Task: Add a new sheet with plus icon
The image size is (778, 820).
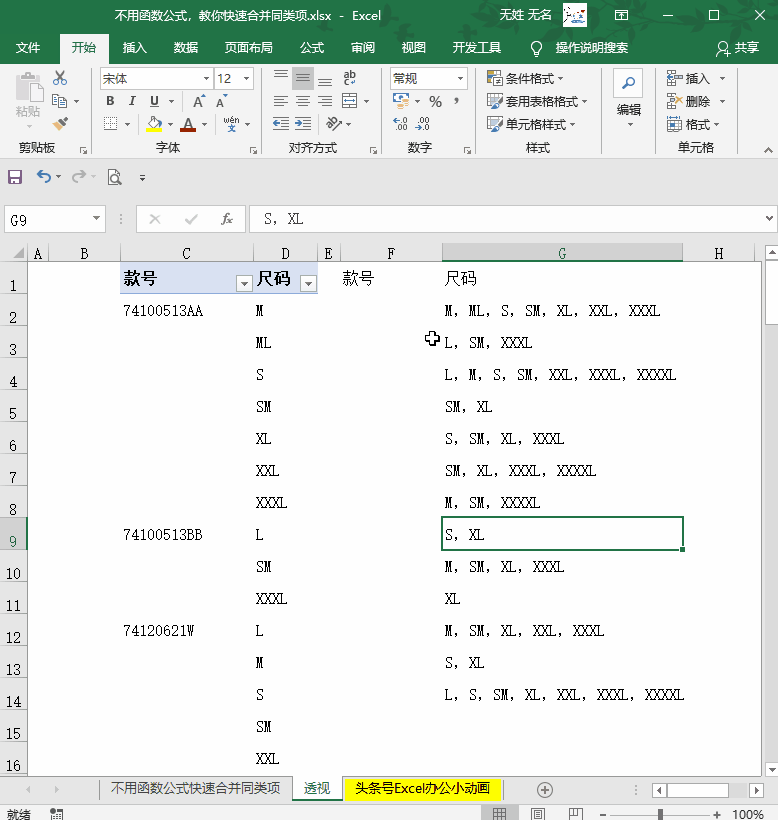Action: [545, 790]
